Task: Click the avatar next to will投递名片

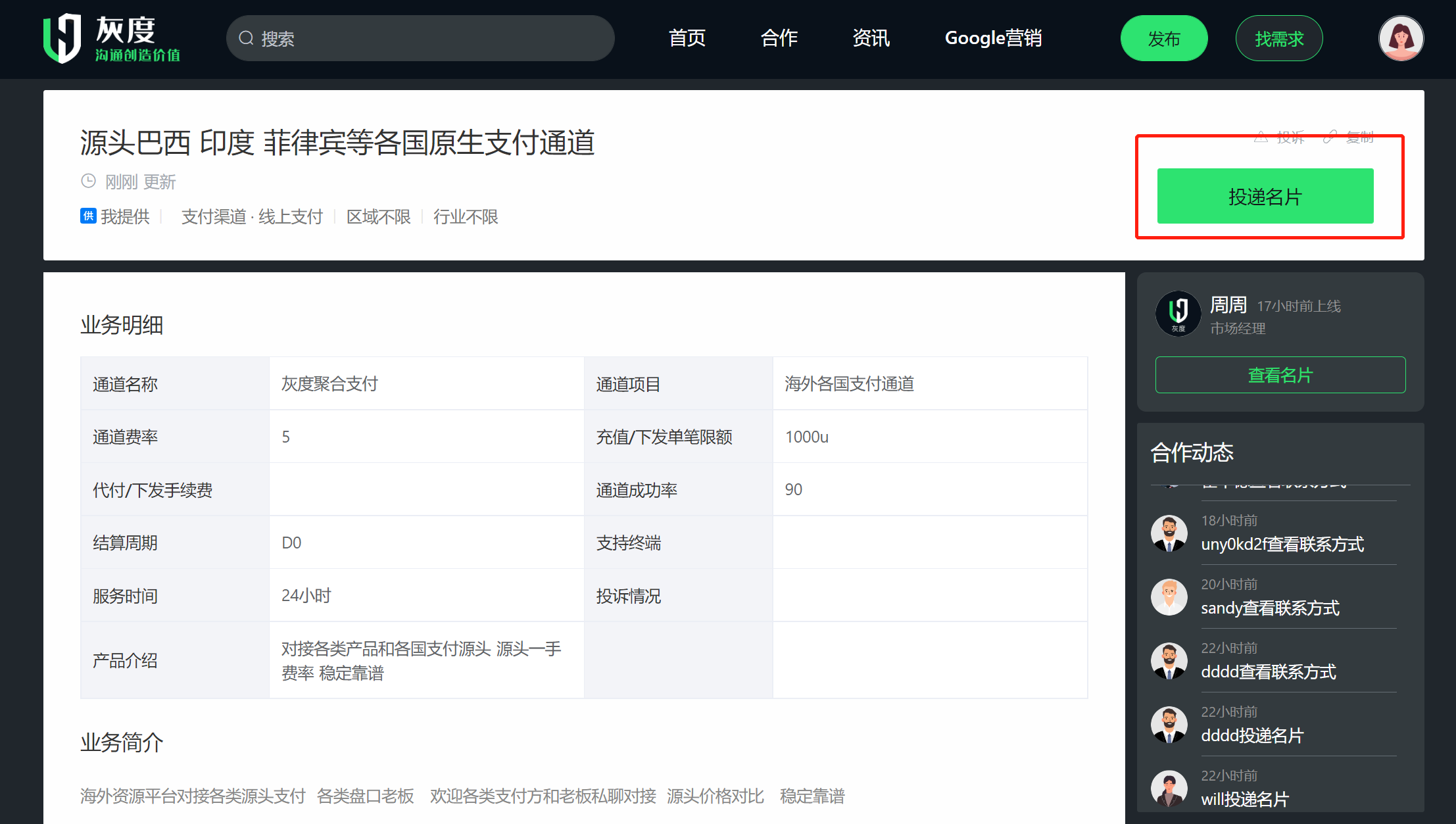Action: (1169, 788)
